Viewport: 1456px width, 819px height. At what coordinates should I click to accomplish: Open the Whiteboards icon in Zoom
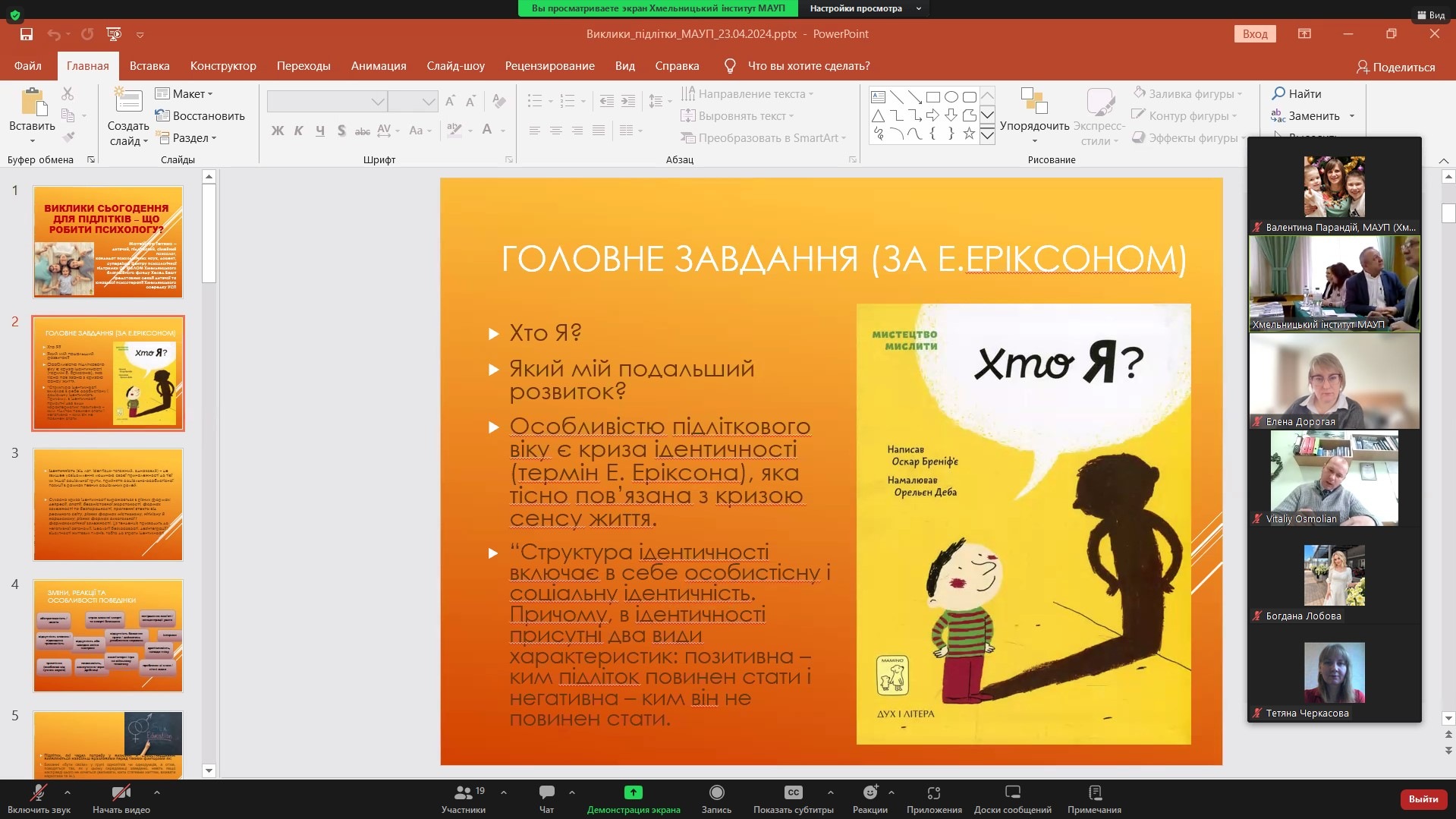[x=1012, y=793]
